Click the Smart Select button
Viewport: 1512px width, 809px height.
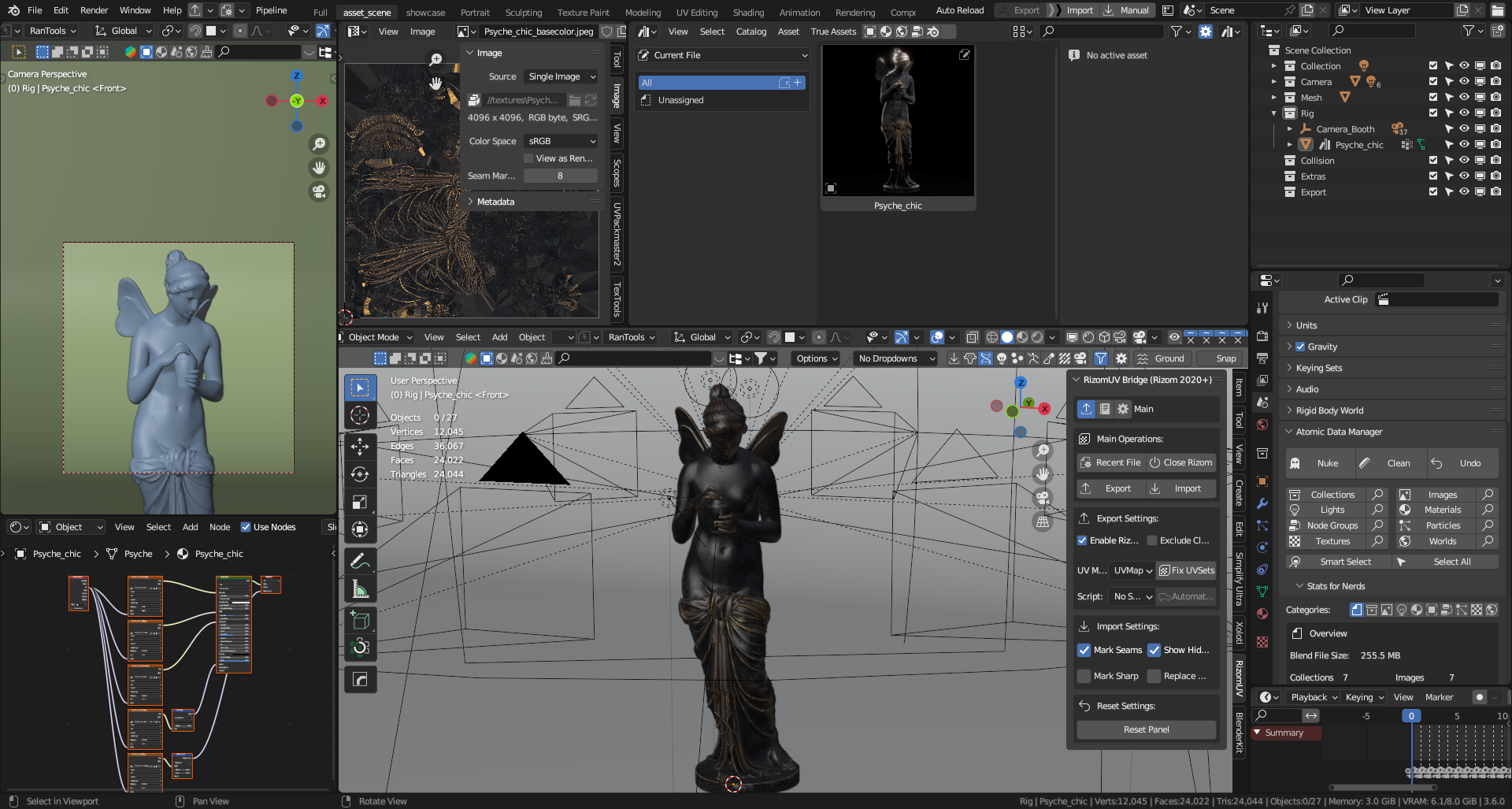[x=1337, y=562]
